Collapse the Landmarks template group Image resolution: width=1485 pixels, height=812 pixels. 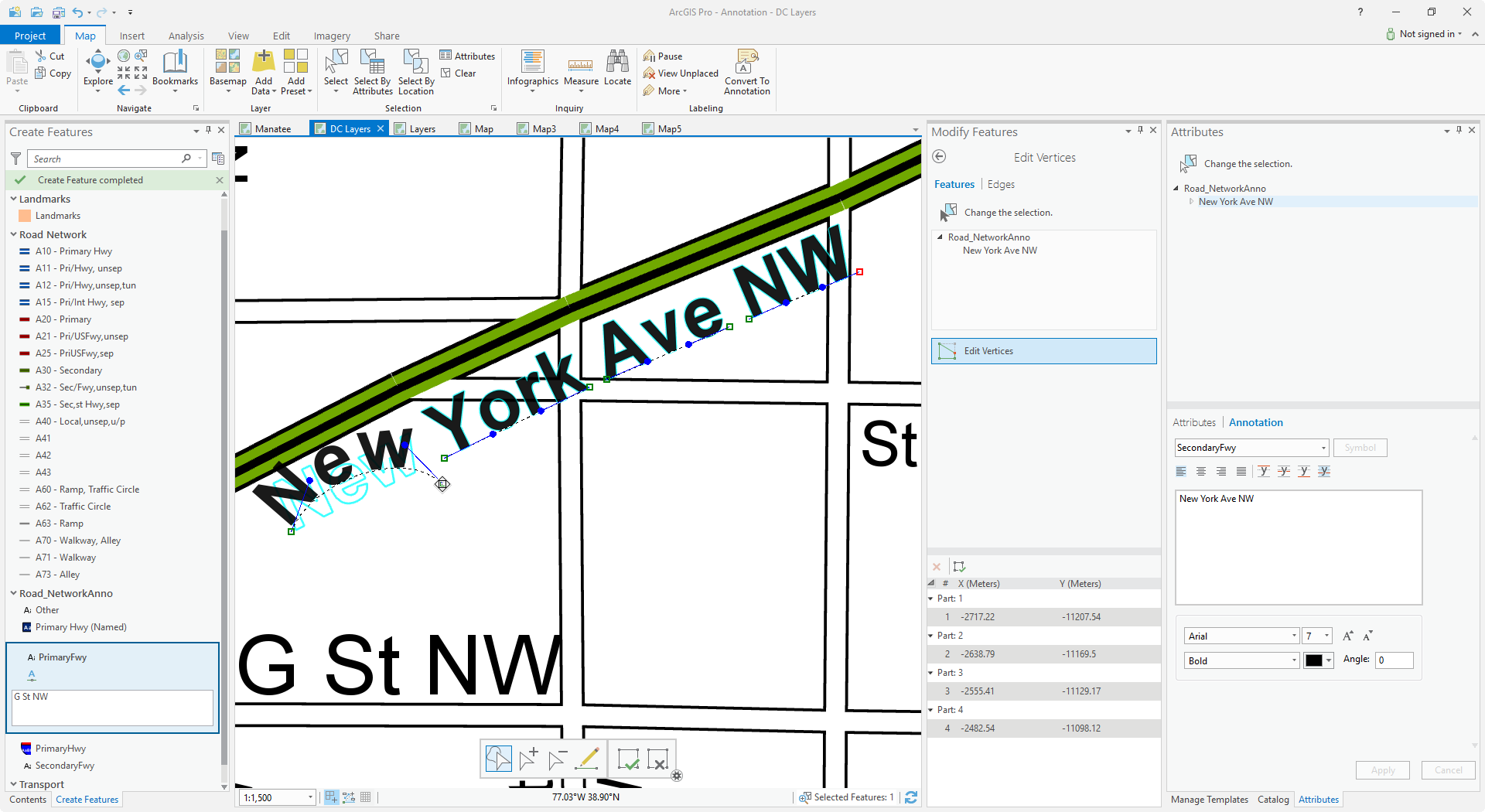[x=13, y=199]
